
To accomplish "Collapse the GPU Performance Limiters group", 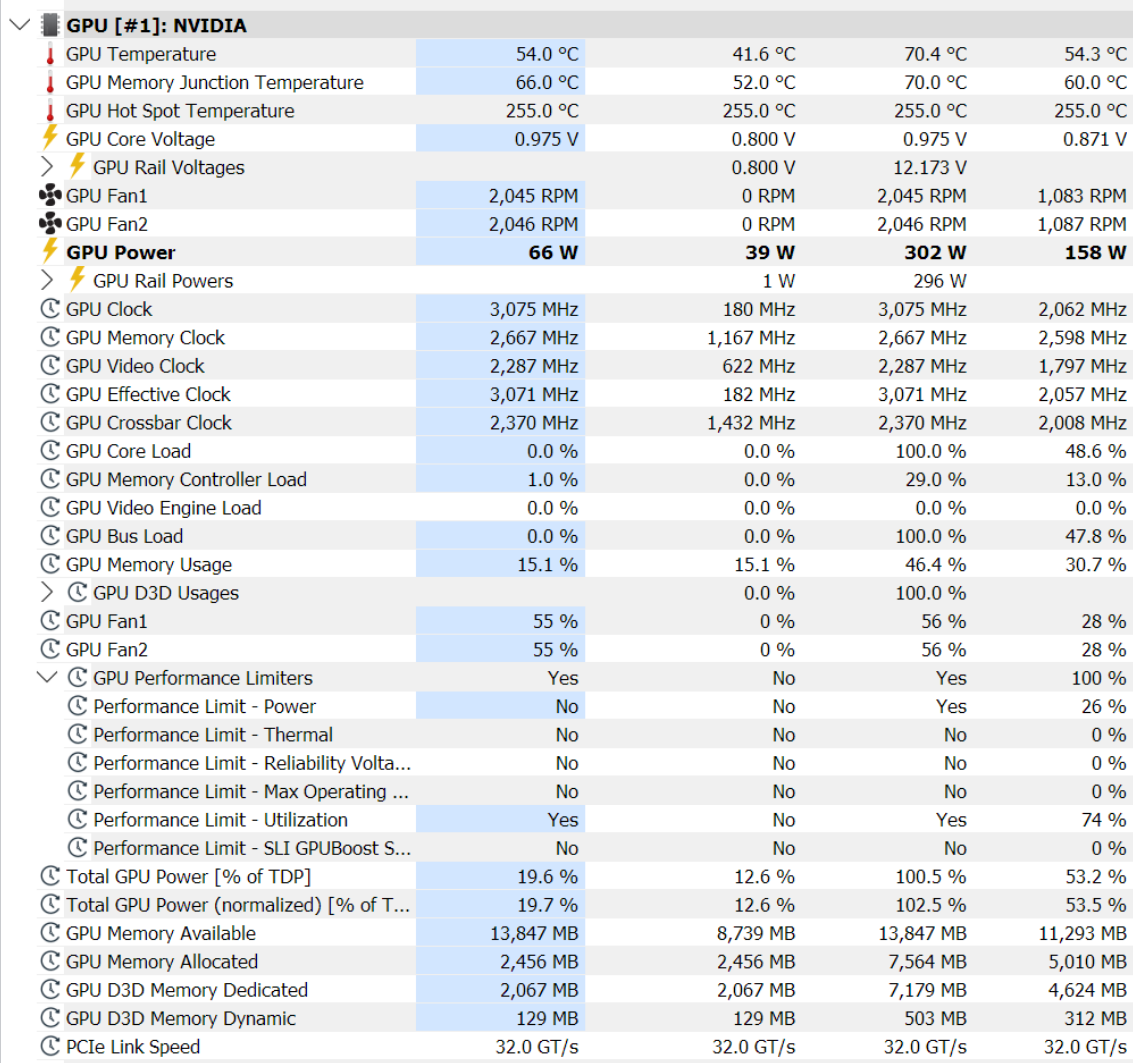I will click(47, 678).
